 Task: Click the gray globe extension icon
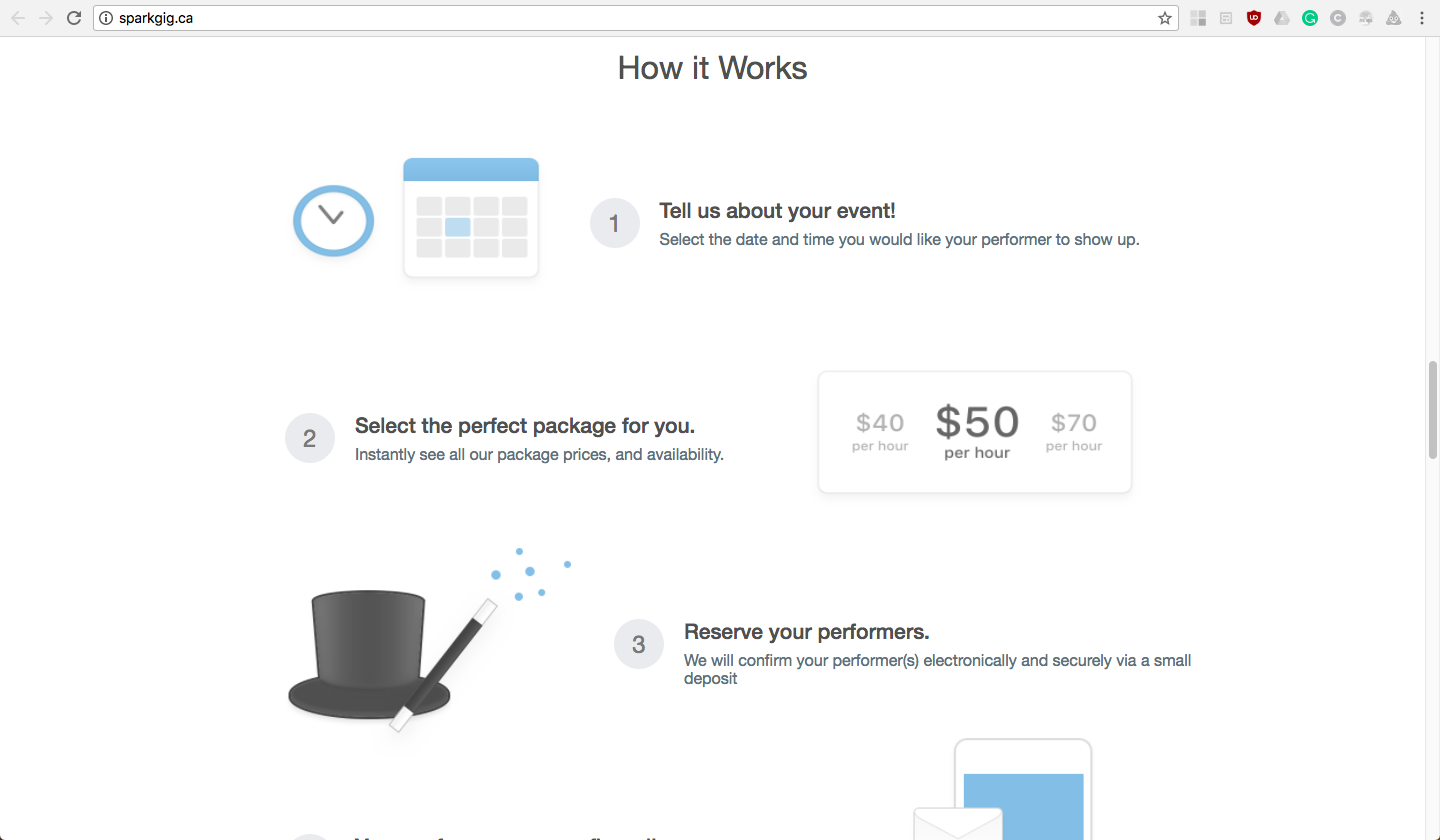1366,18
